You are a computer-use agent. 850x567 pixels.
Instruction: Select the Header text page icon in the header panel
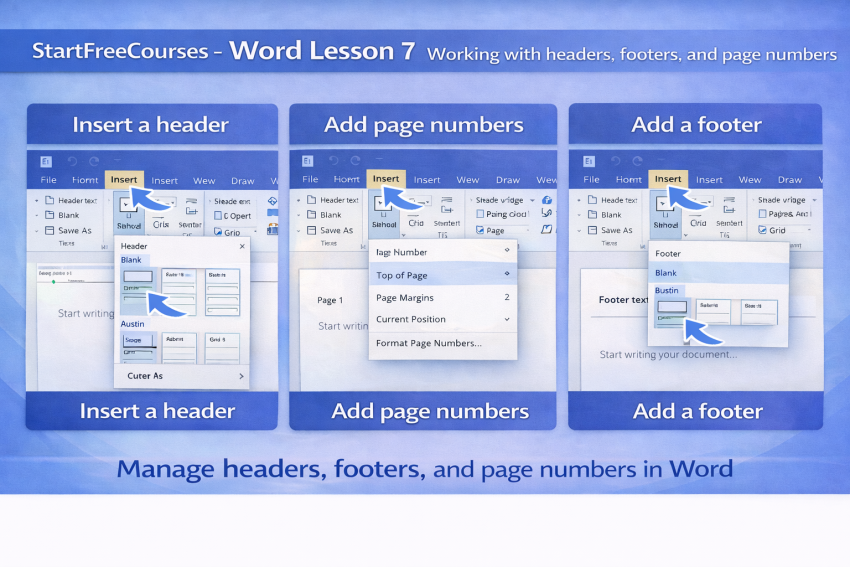49,200
